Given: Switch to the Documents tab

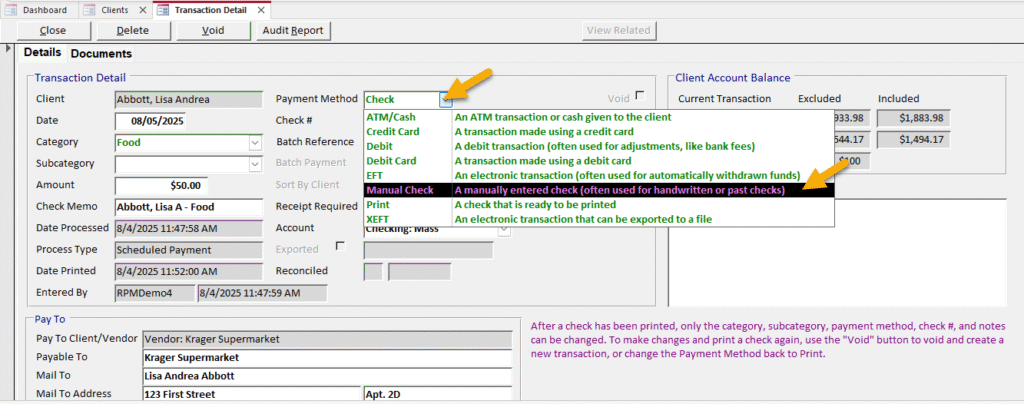Looking at the screenshot, I should (101, 53).
